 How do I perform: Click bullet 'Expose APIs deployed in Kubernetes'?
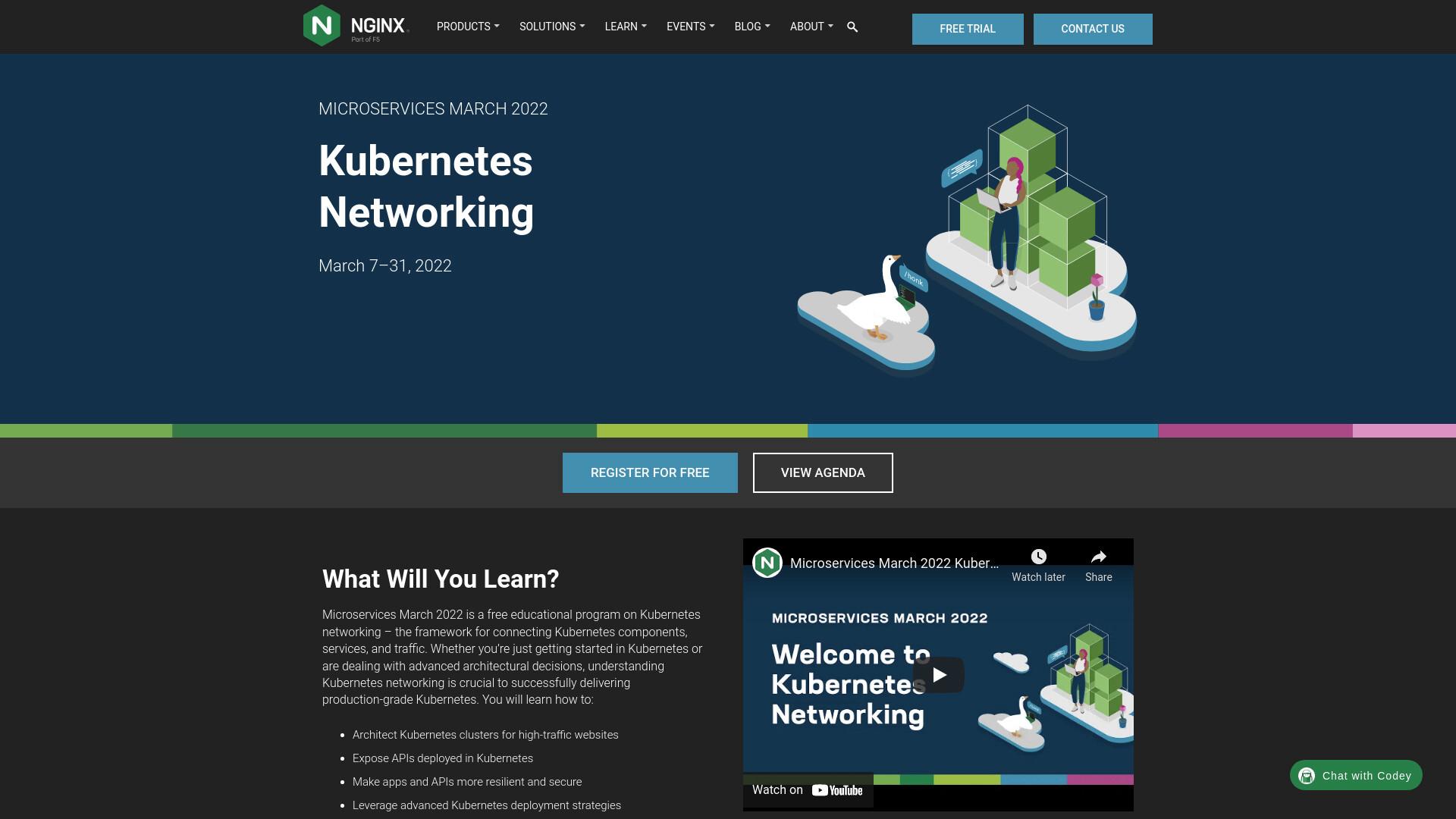pyautogui.click(x=443, y=758)
